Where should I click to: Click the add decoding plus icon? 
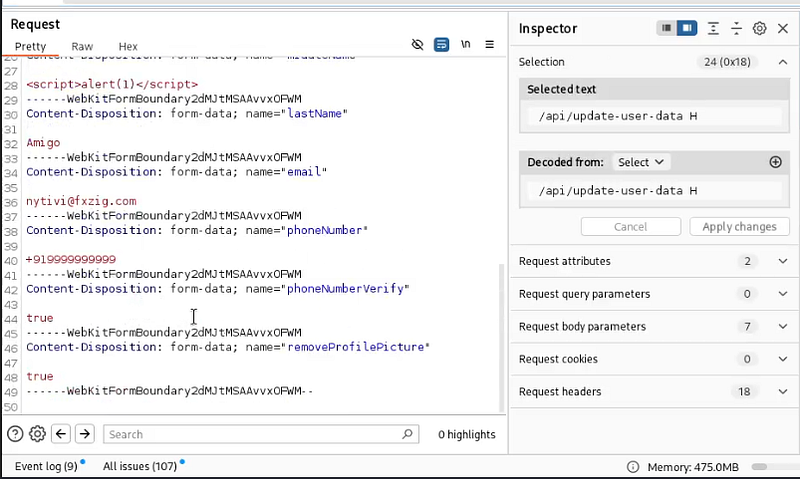(x=776, y=162)
